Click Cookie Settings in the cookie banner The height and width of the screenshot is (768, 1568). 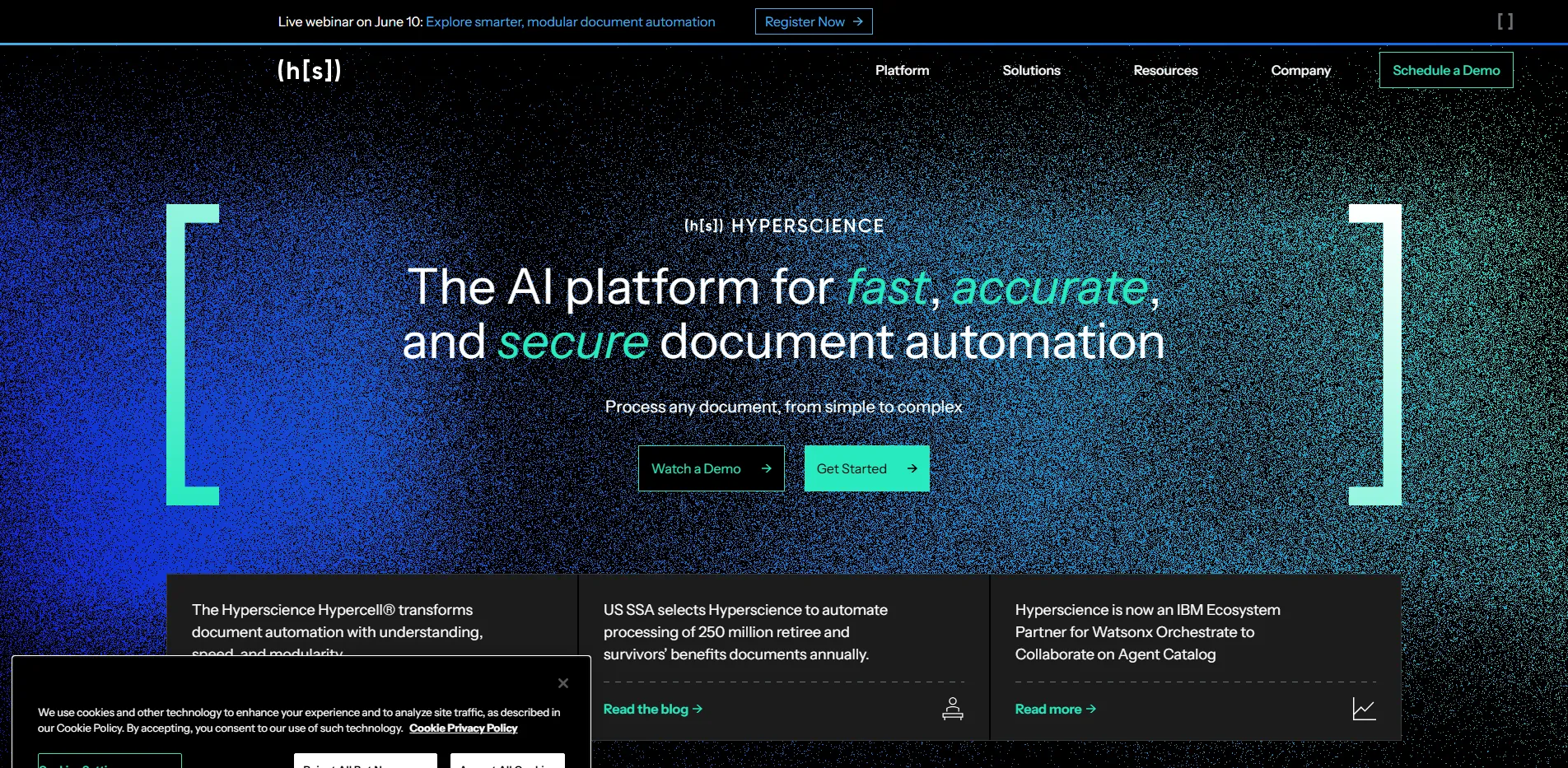tap(110, 765)
